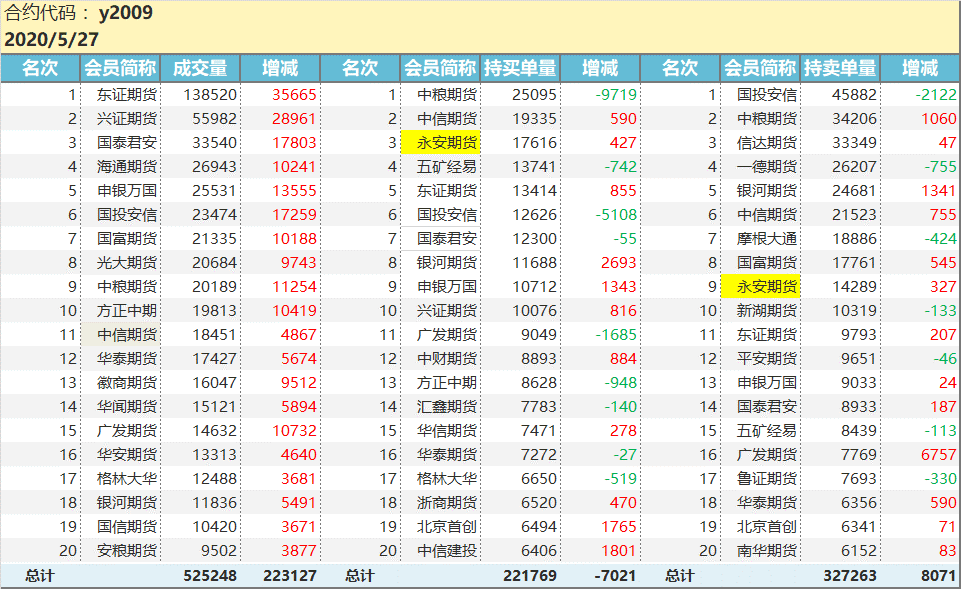
Task: Click the member name 华安期货
Action: pos(127,455)
